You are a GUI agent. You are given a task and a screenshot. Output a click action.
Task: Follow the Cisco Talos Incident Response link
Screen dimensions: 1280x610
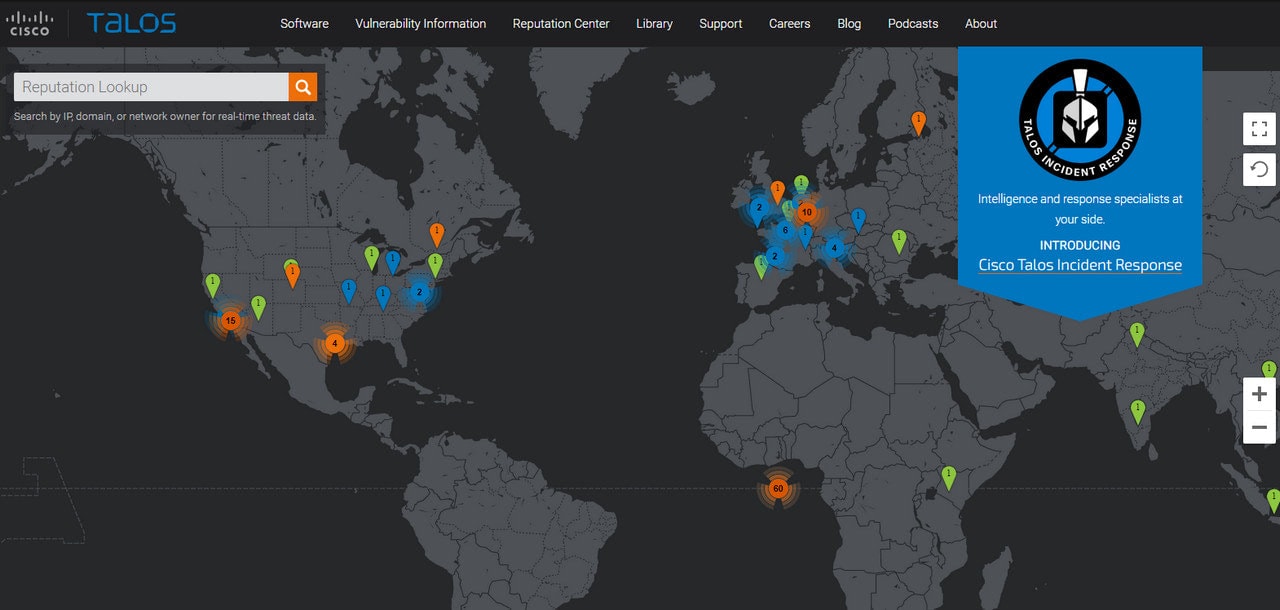(1080, 265)
